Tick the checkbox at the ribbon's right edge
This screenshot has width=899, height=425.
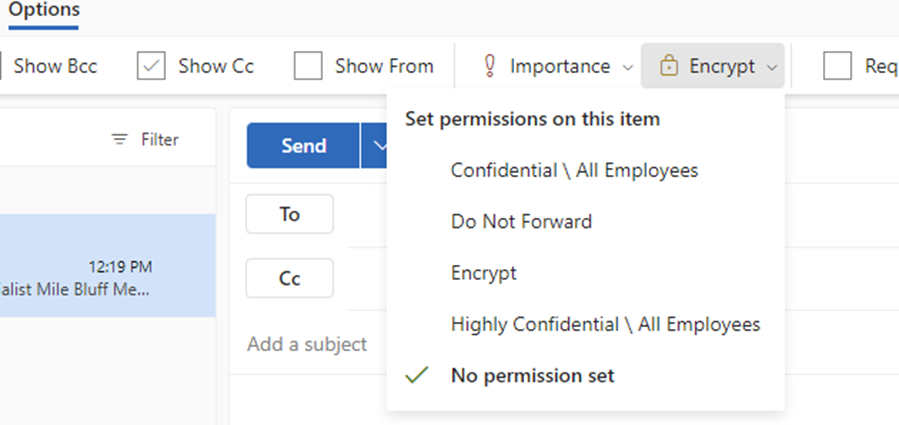[837, 67]
